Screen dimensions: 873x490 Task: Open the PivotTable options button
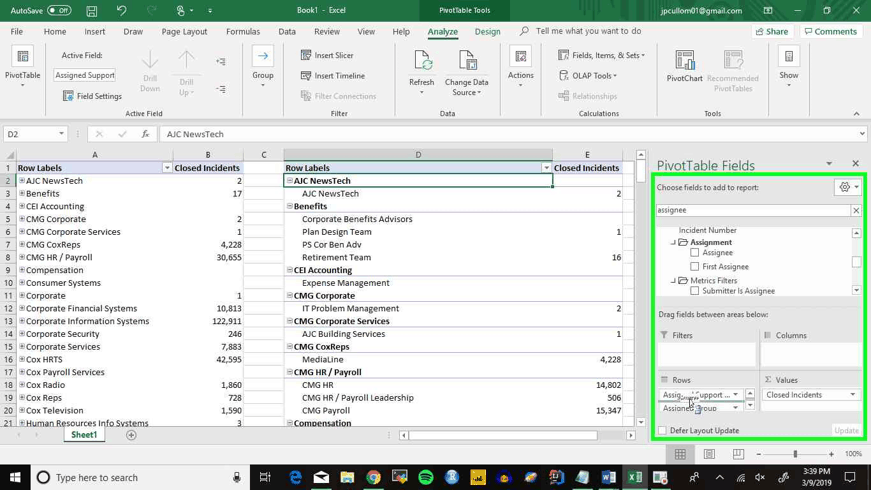tap(22, 66)
